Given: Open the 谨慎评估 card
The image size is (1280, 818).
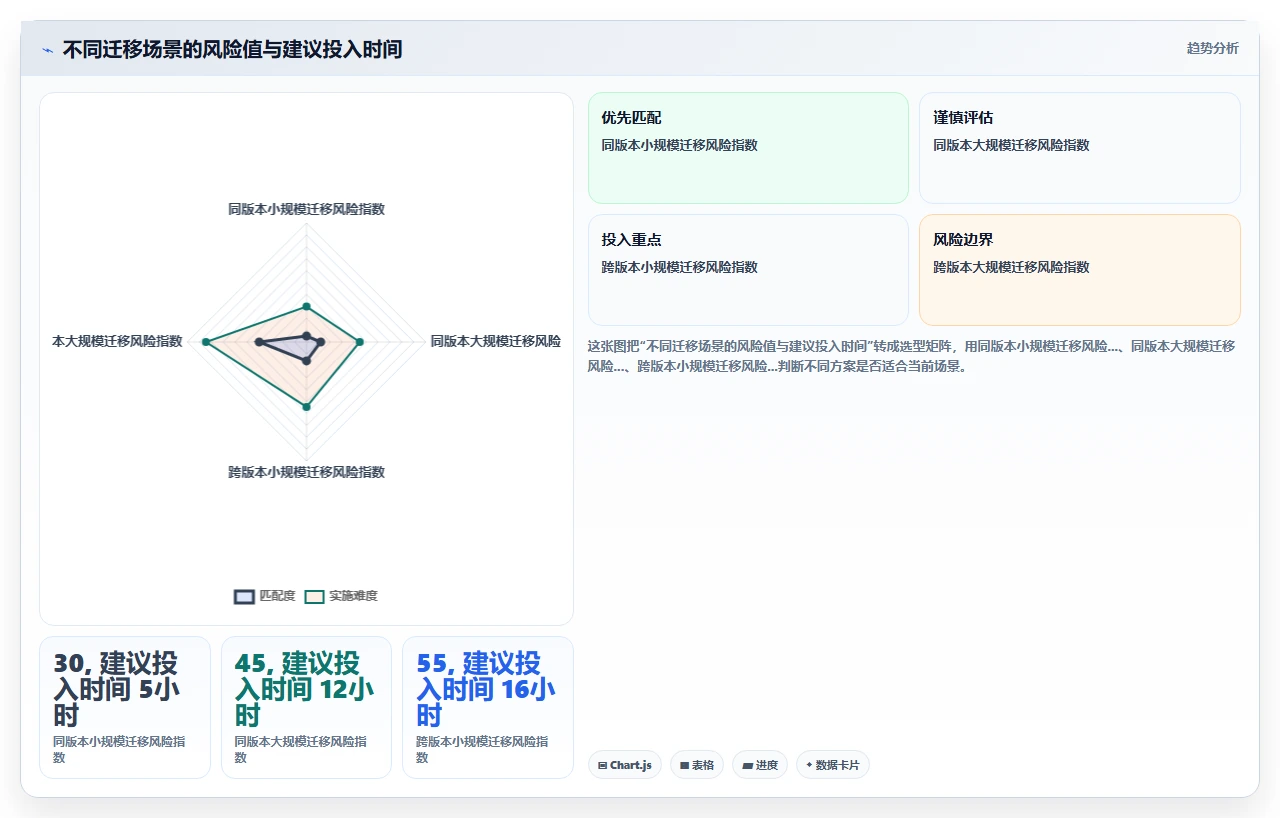Looking at the screenshot, I should pos(1080,148).
